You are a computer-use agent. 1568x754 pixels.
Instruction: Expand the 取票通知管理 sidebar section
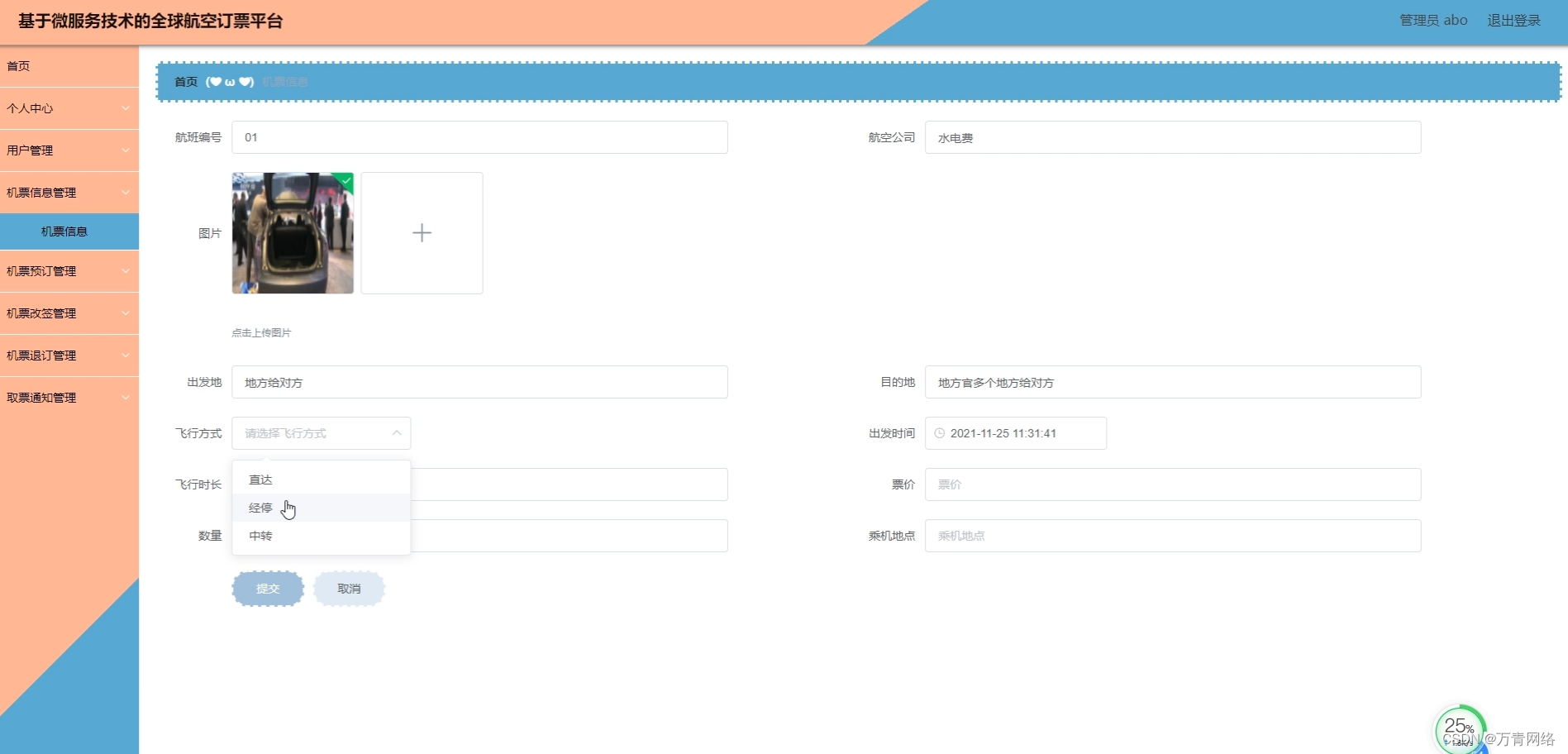(x=69, y=397)
